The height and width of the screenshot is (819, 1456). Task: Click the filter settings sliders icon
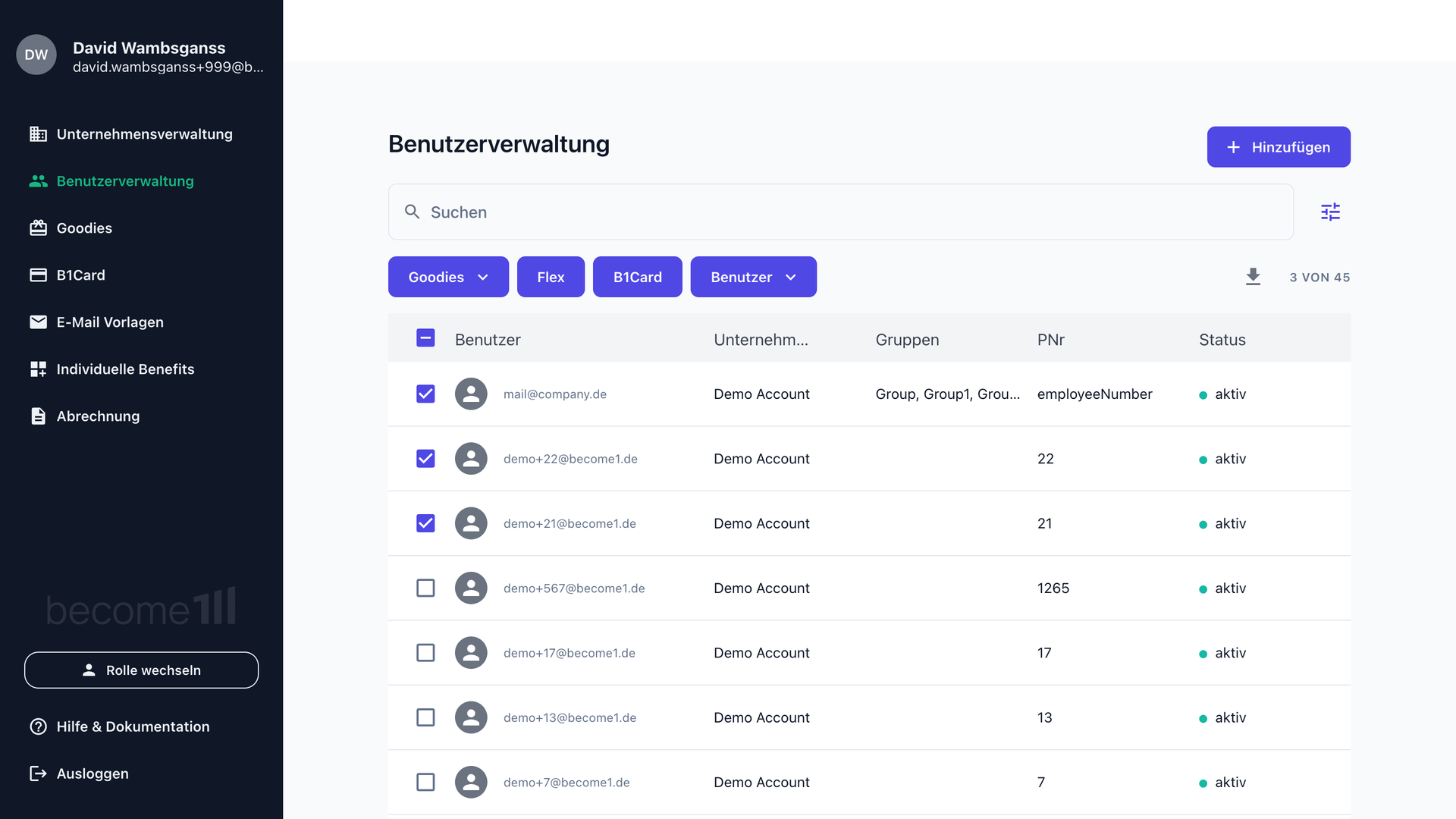[1330, 212]
